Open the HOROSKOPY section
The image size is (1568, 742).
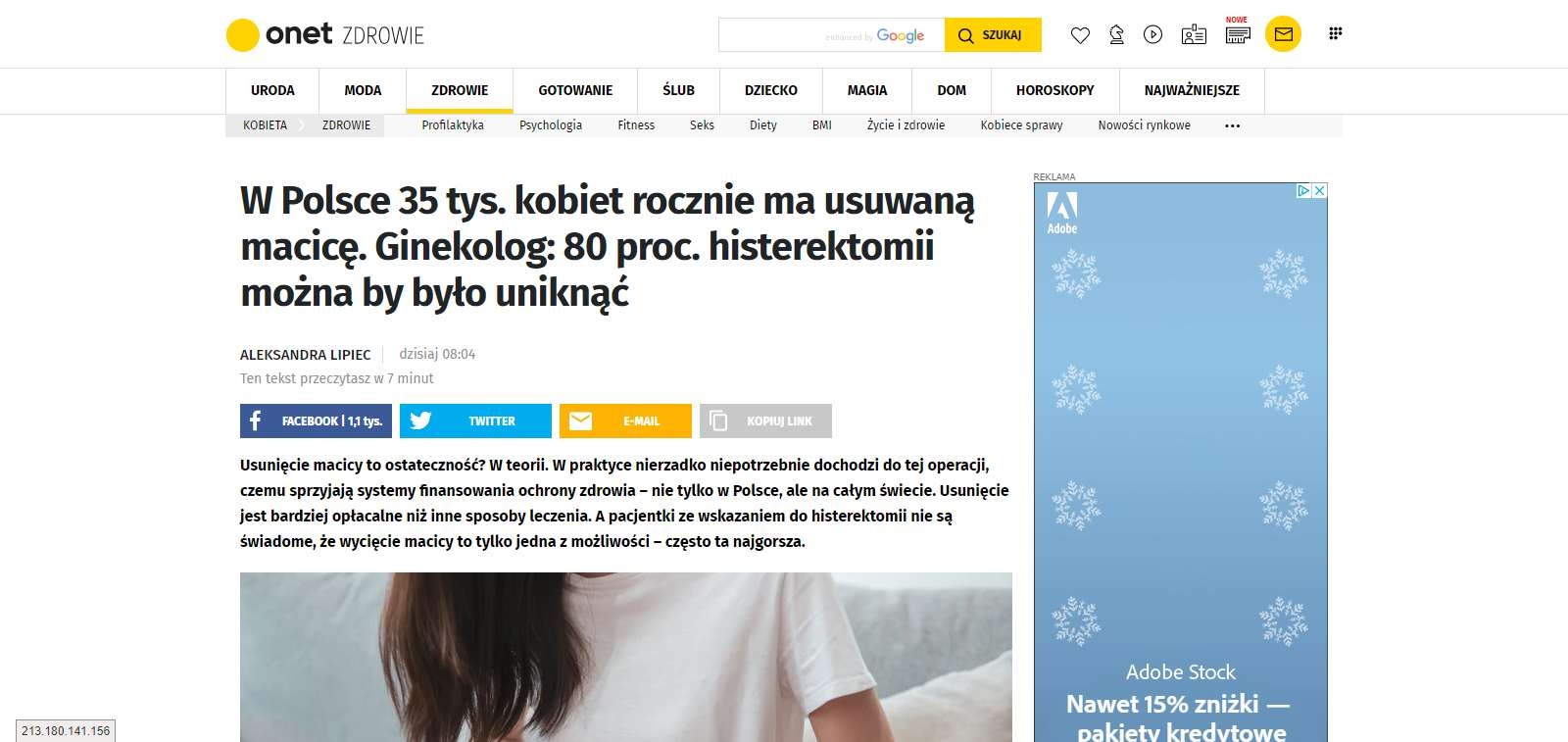(x=1055, y=90)
